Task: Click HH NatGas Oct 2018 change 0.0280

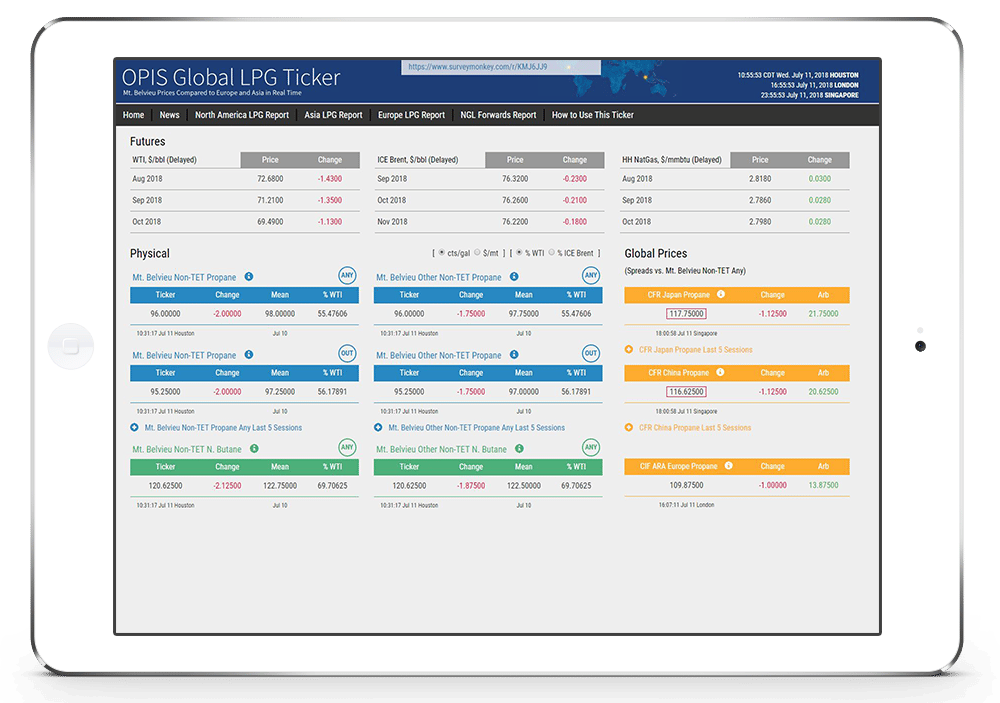Action: tap(820, 221)
